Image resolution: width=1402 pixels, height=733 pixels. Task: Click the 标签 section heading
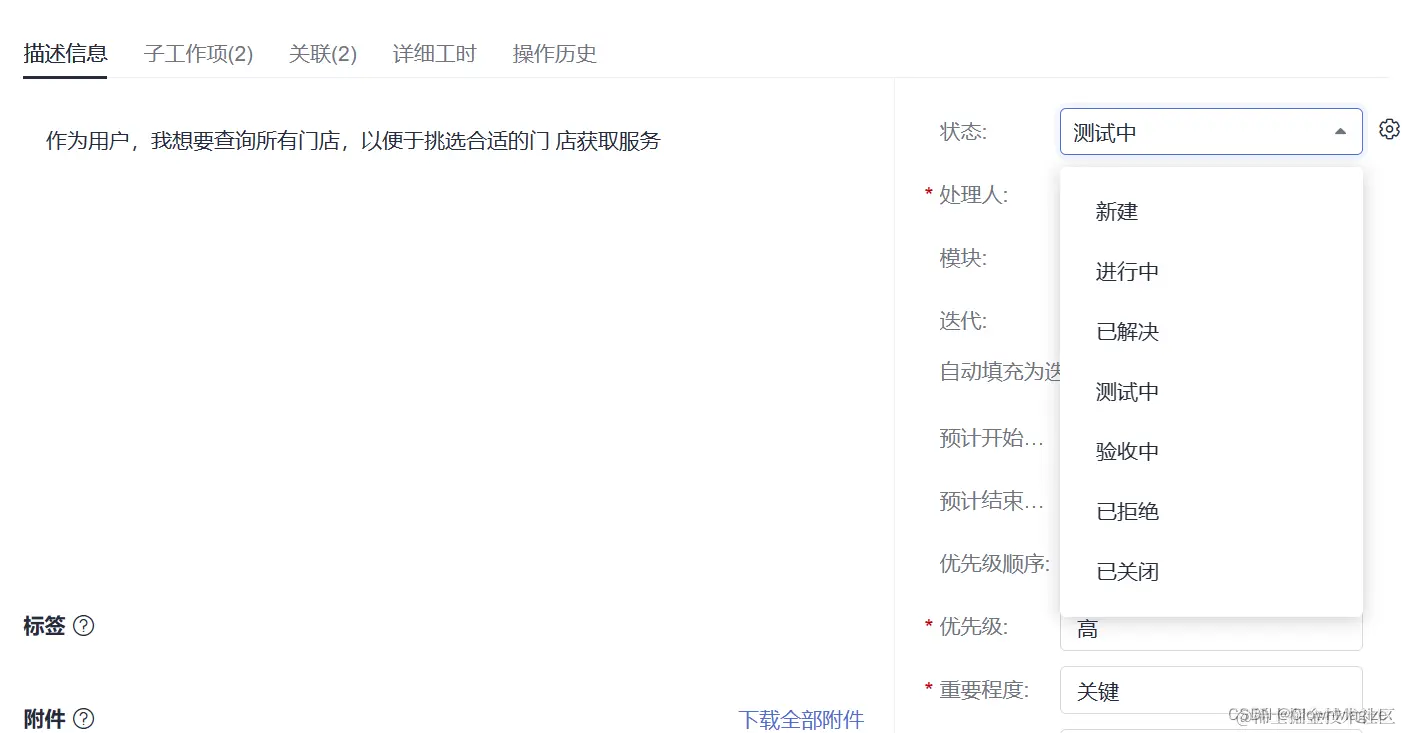pos(44,626)
